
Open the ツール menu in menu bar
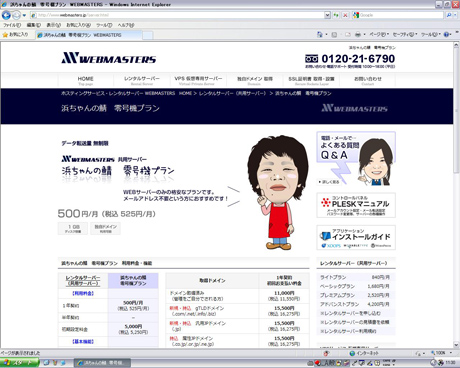point(104,25)
